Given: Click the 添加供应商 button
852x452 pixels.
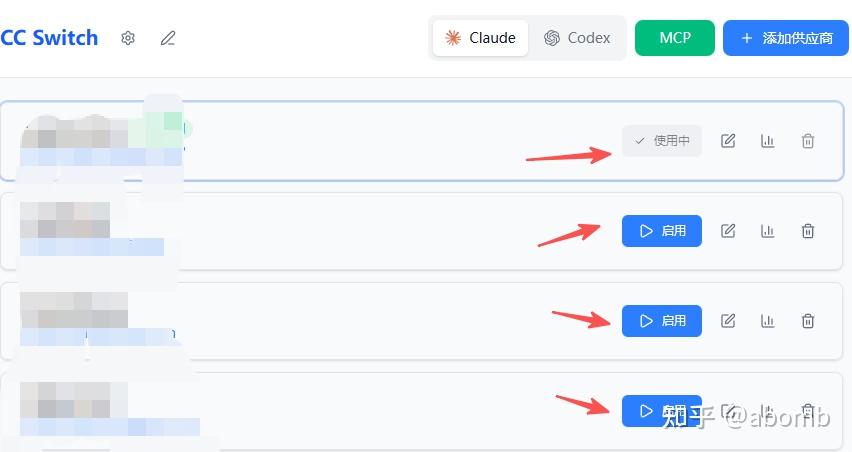Looking at the screenshot, I should coord(786,38).
